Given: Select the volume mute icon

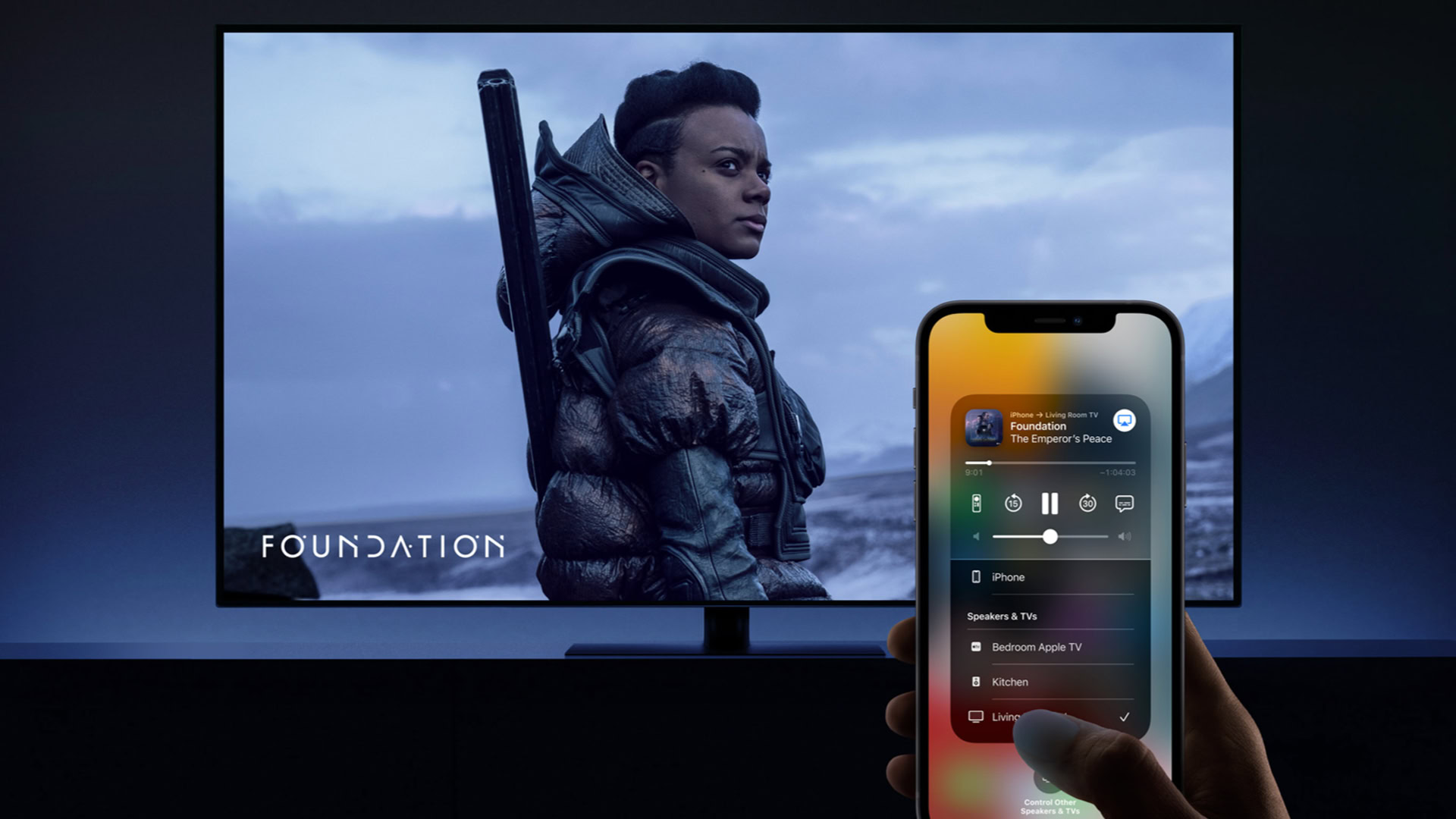Looking at the screenshot, I should (x=976, y=537).
